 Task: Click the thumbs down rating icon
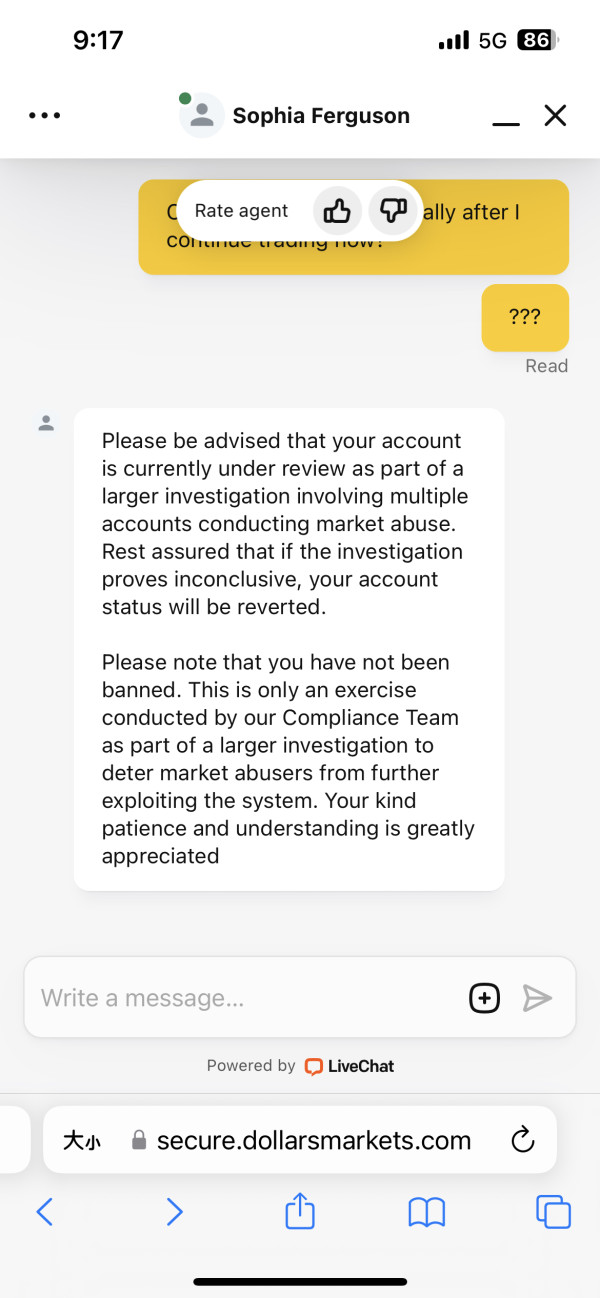coord(393,211)
